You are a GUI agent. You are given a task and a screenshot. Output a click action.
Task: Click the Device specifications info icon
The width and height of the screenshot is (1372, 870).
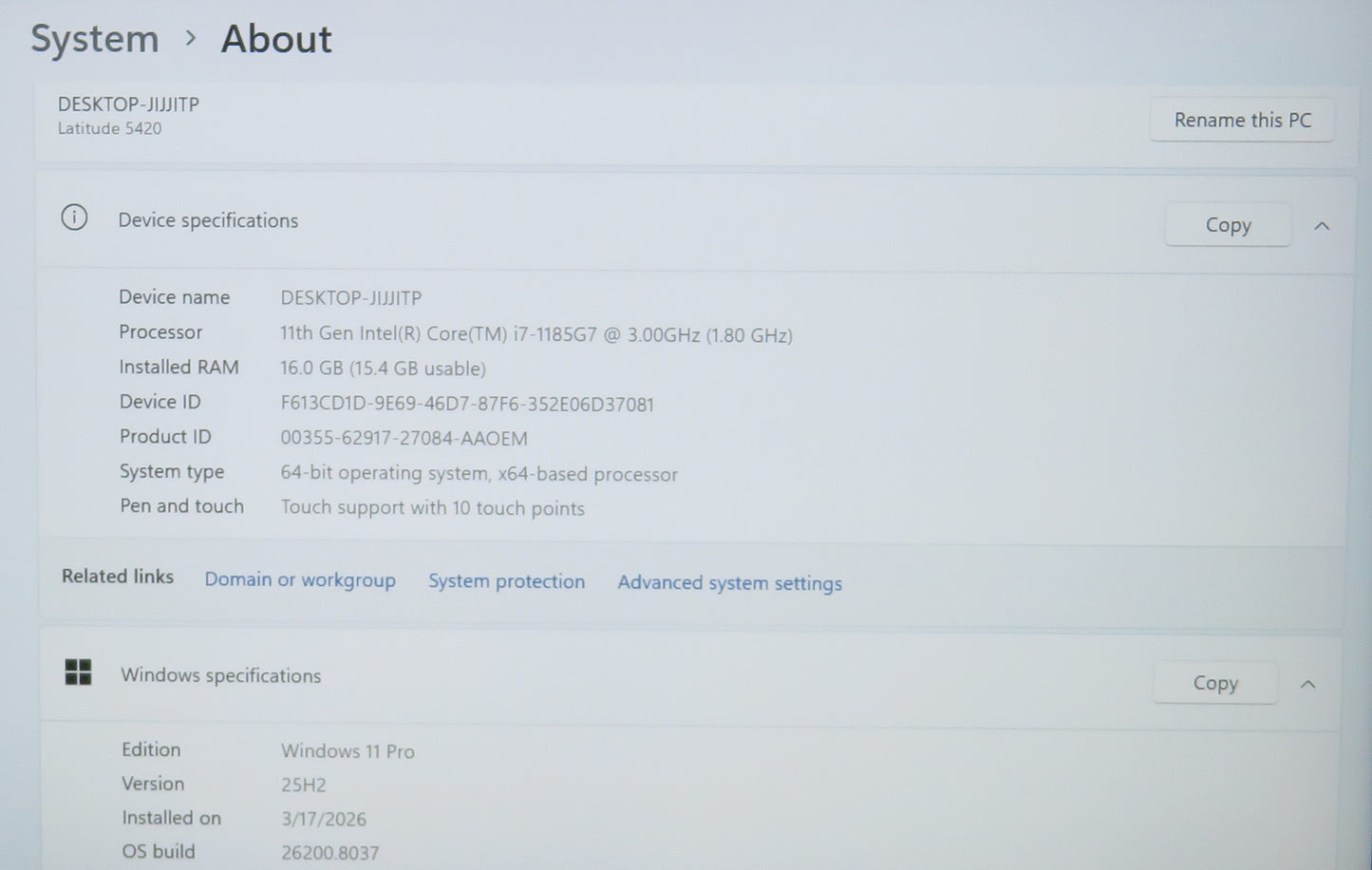tap(74, 218)
